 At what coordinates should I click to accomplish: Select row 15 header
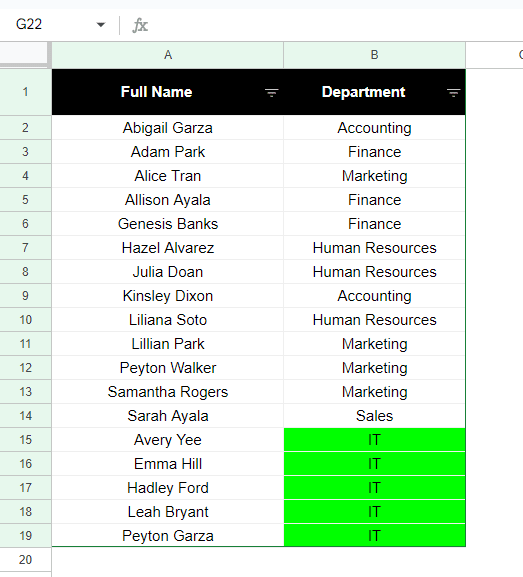pos(25,440)
